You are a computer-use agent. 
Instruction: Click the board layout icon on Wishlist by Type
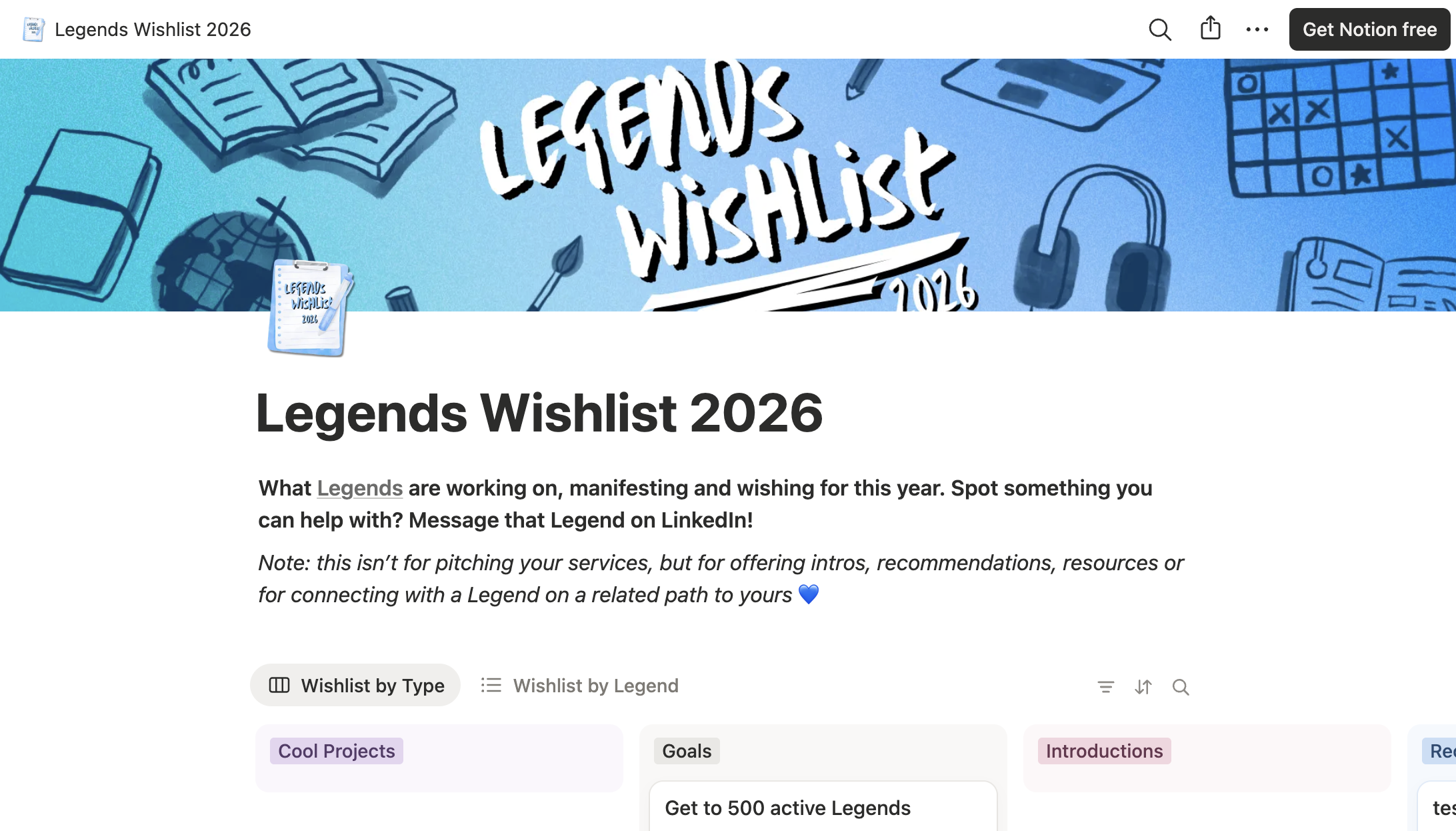tap(279, 685)
